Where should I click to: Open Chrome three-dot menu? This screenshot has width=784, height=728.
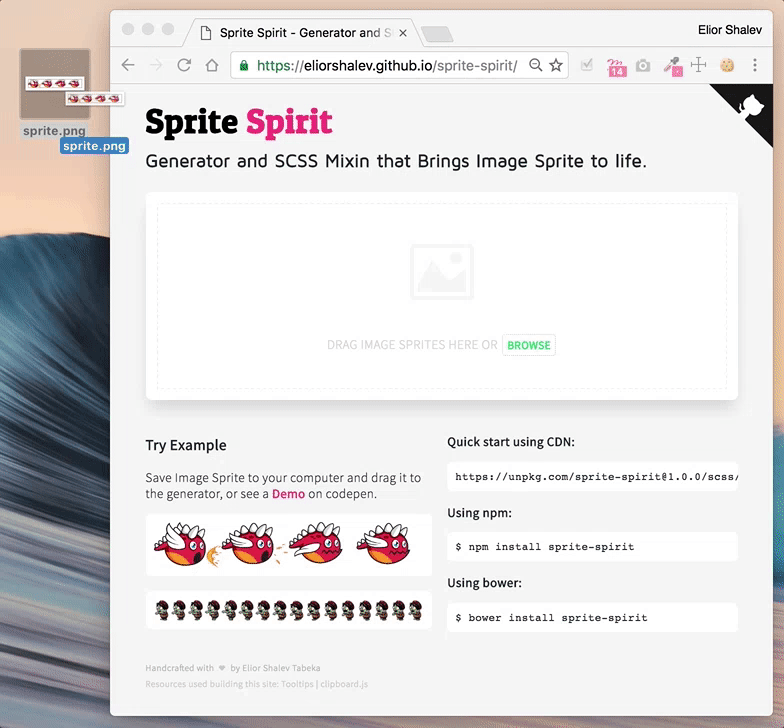pos(755,65)
